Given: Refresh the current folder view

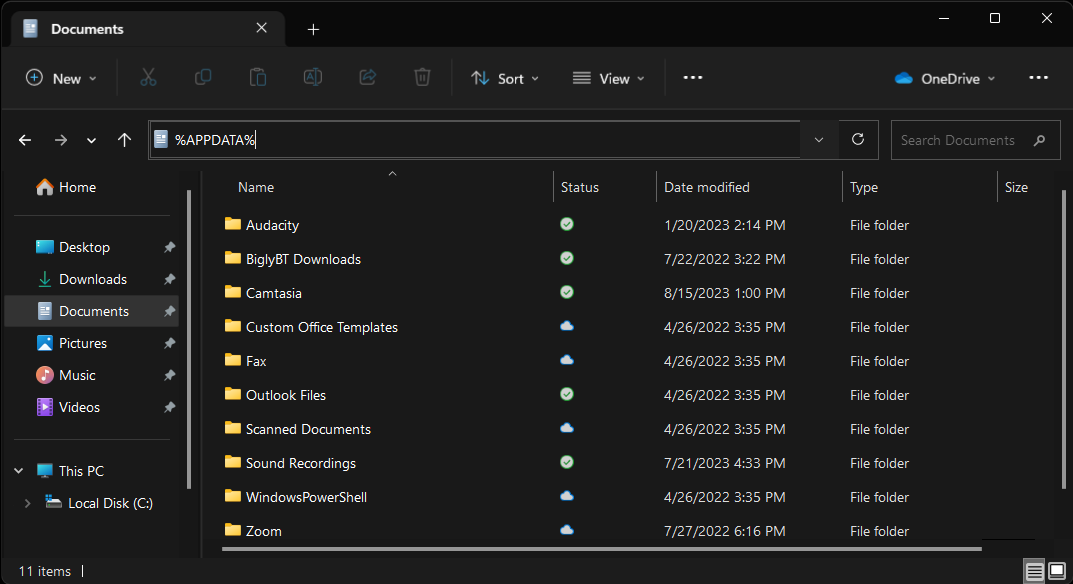Looking at the screenshot, I should (858, 140).
